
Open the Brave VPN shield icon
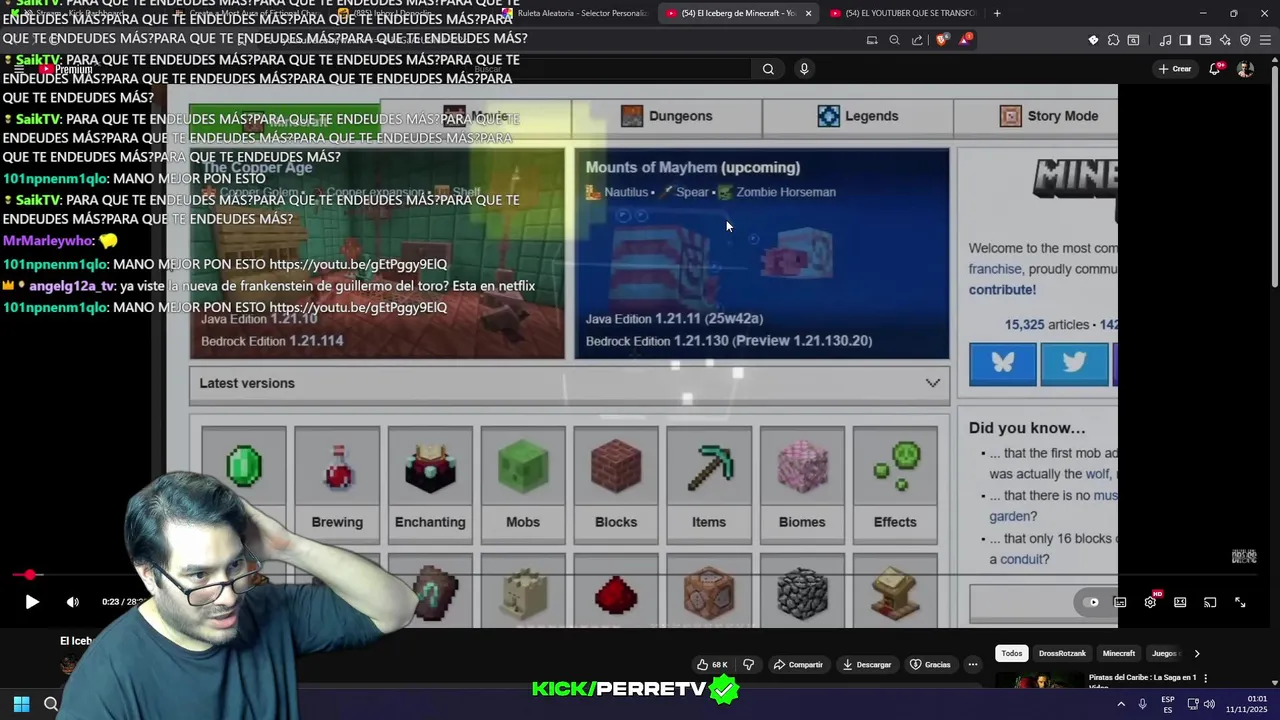[1245, 40]
